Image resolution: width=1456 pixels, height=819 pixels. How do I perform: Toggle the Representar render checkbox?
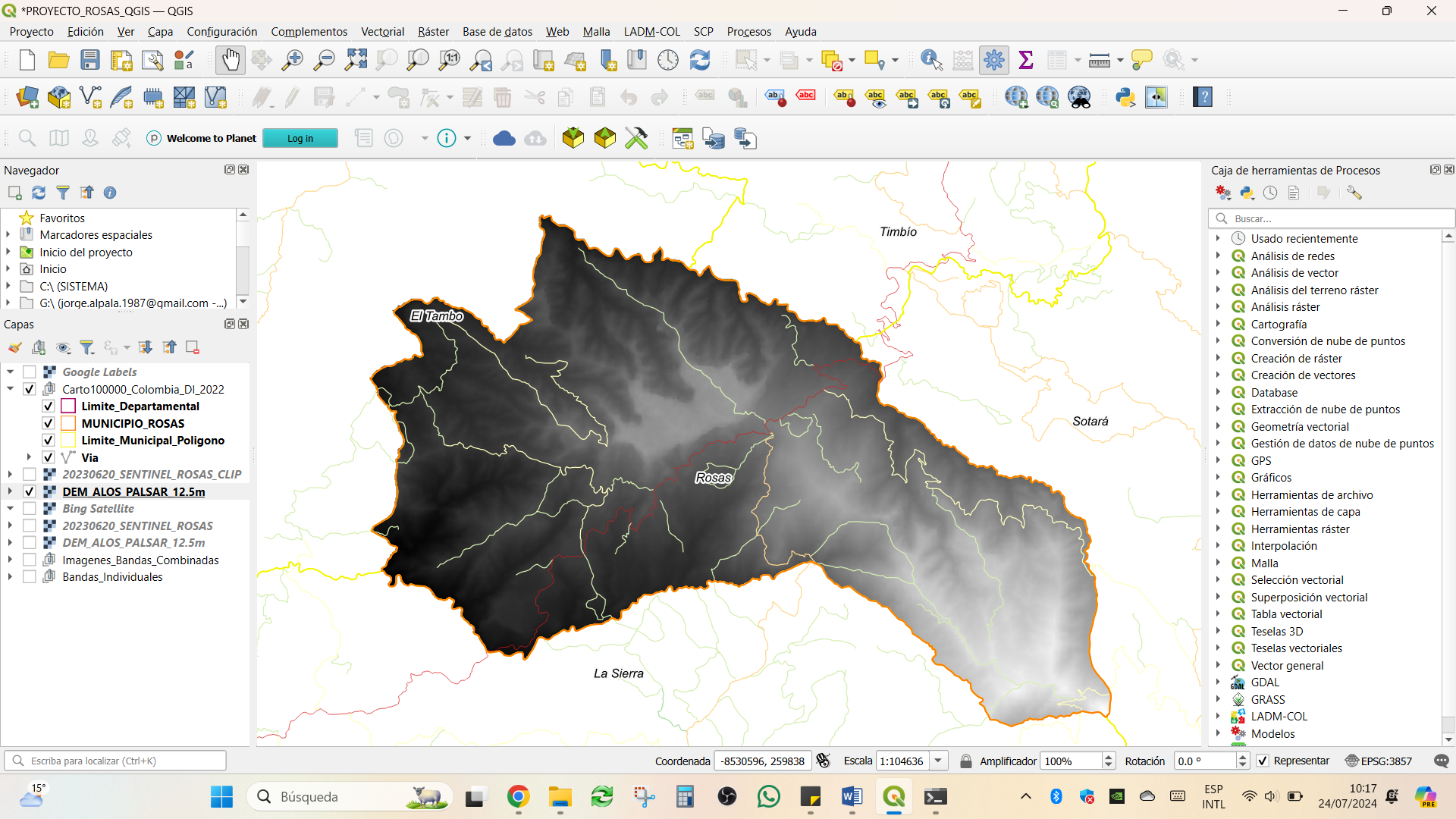point(1263,761)
